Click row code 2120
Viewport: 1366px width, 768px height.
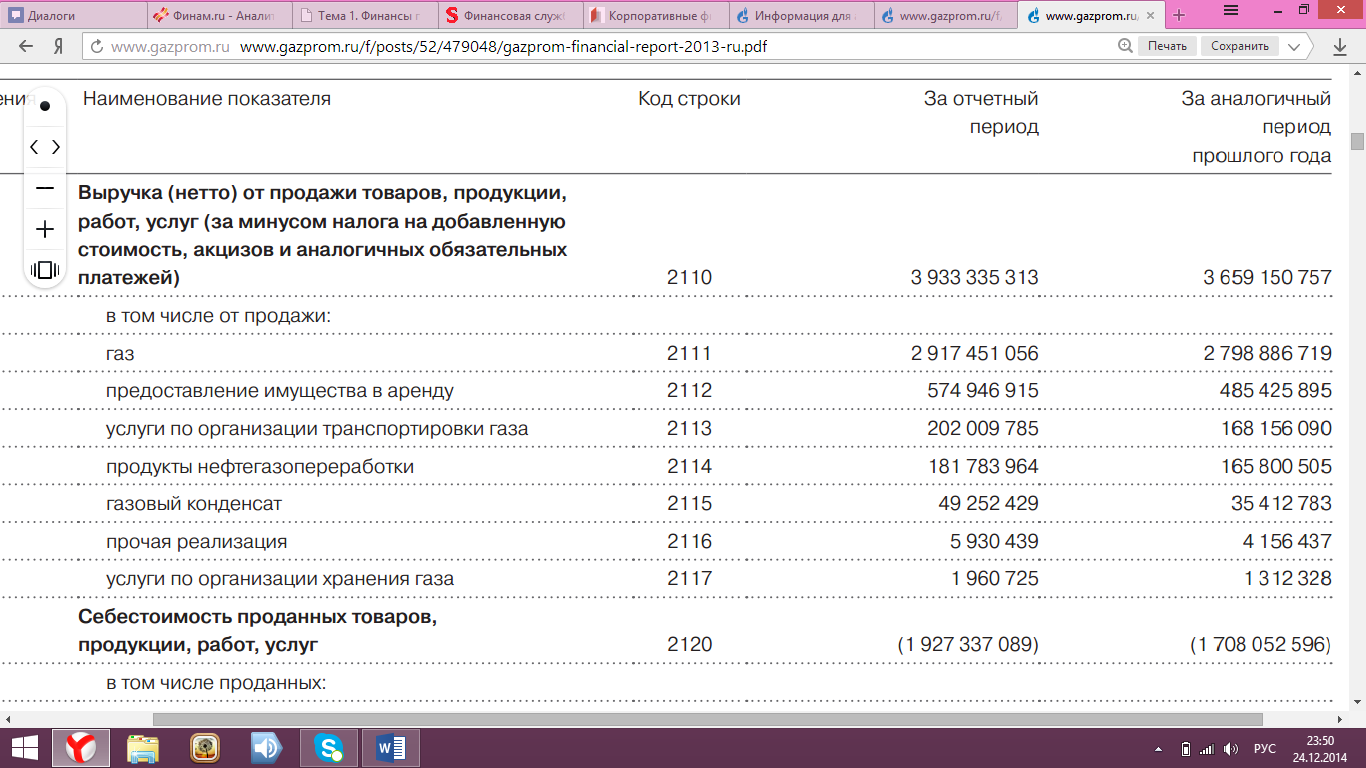[689, 645]
